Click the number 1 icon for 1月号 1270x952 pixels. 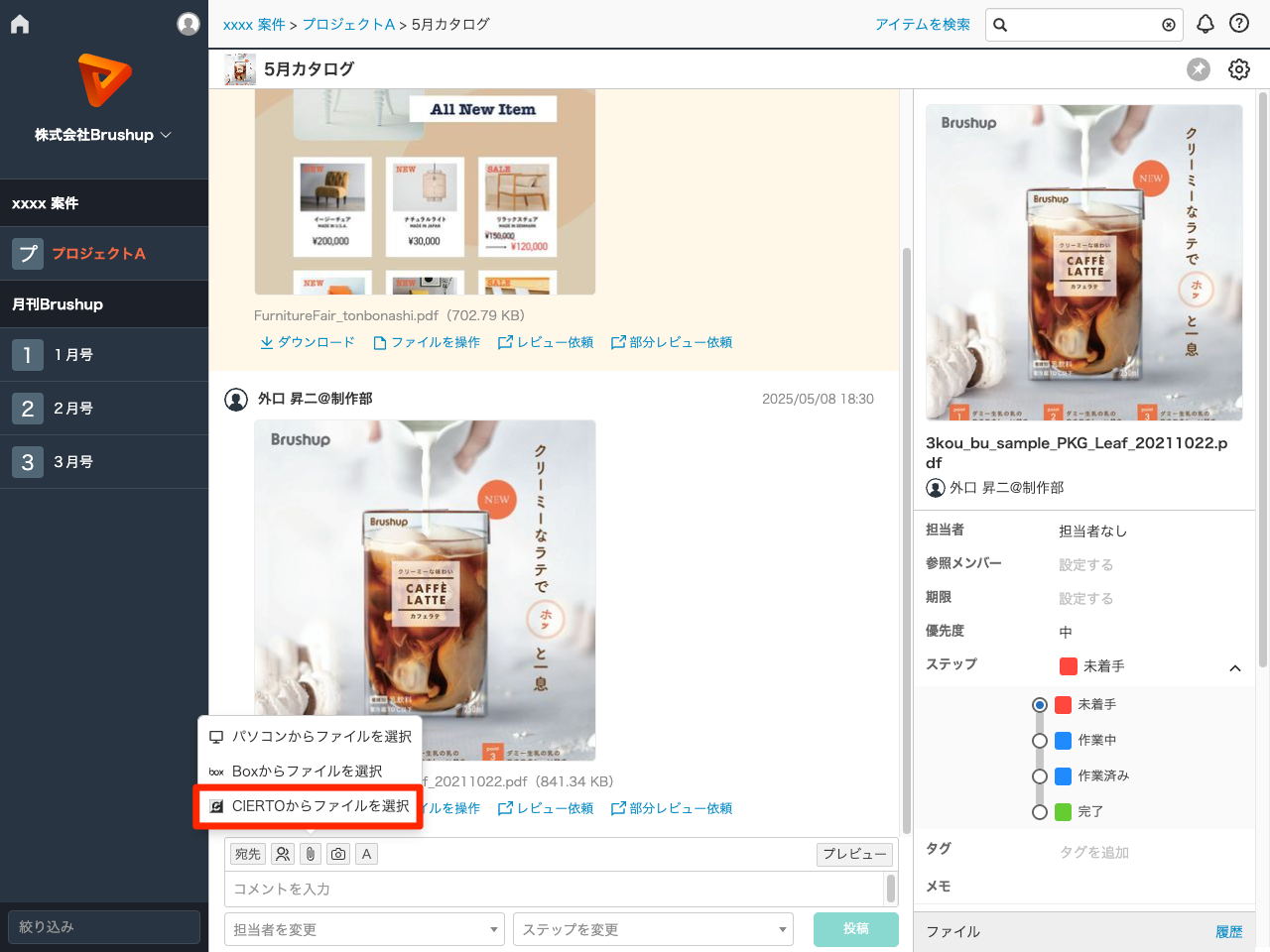28,355
